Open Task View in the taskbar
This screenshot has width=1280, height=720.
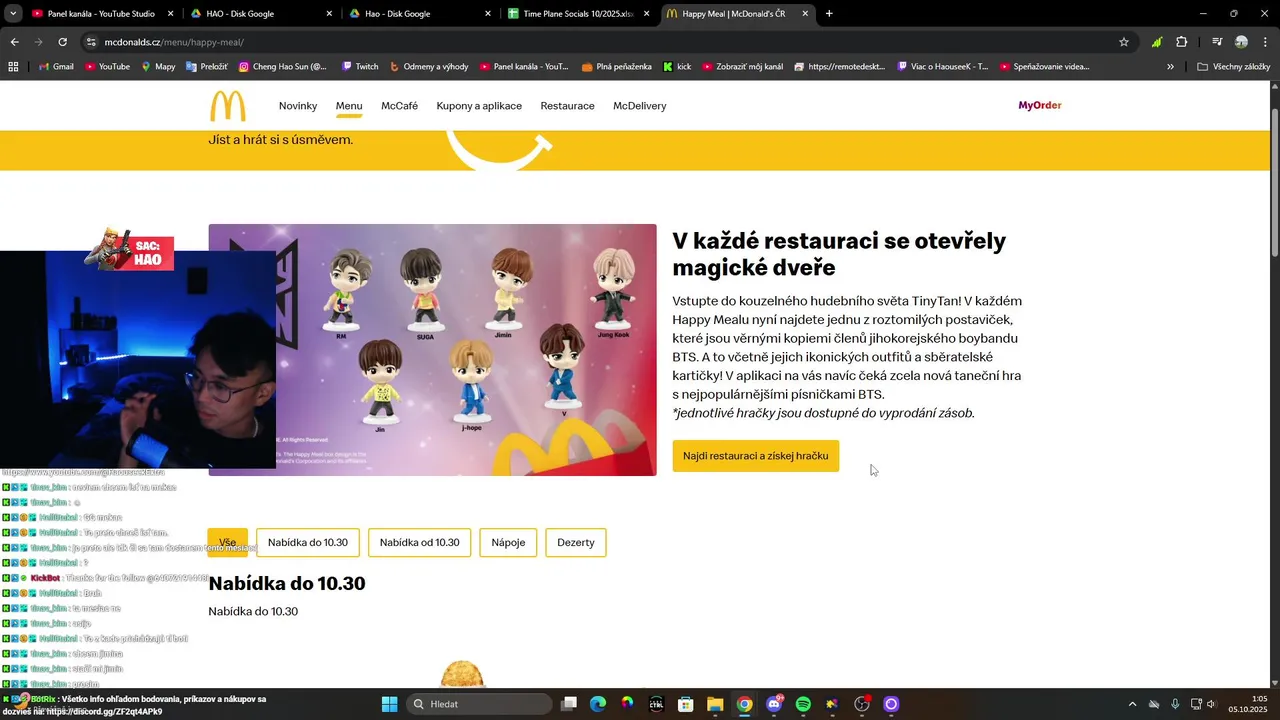click(569, 704)
